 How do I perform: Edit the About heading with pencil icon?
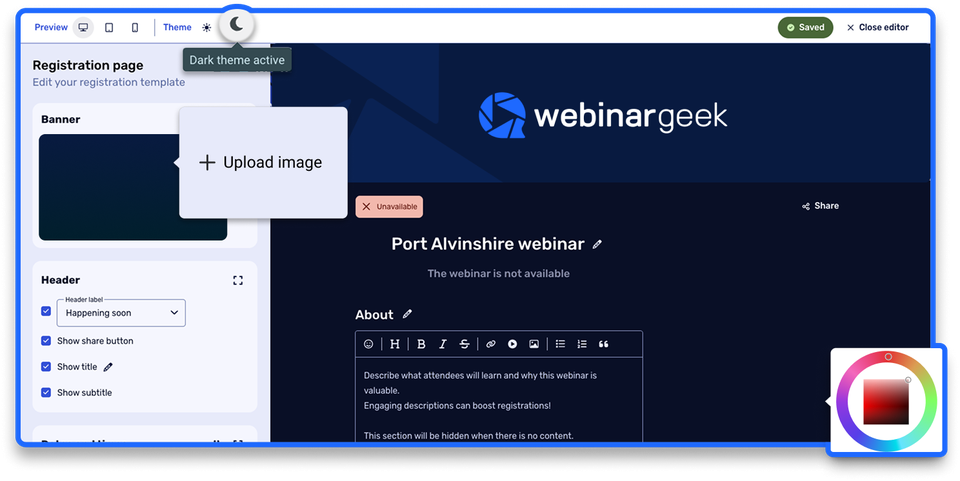tap(407, 315)
